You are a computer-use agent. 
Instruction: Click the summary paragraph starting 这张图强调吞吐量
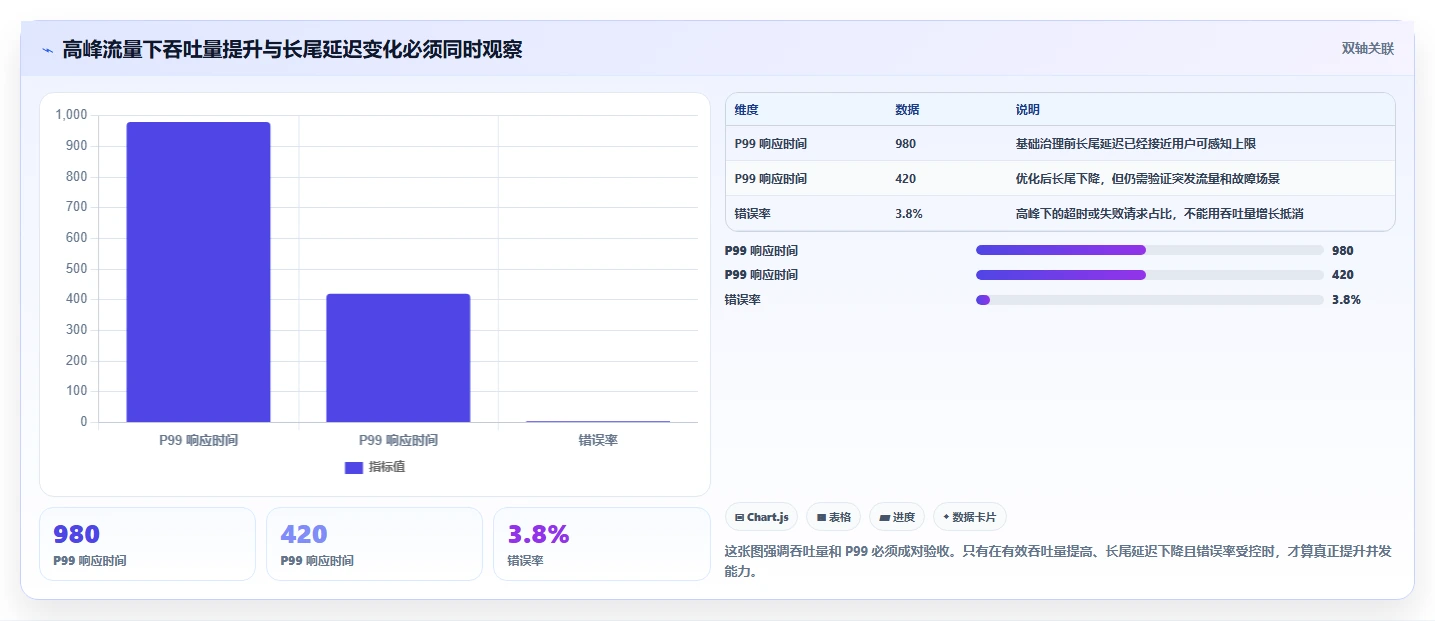point(1058,562)
